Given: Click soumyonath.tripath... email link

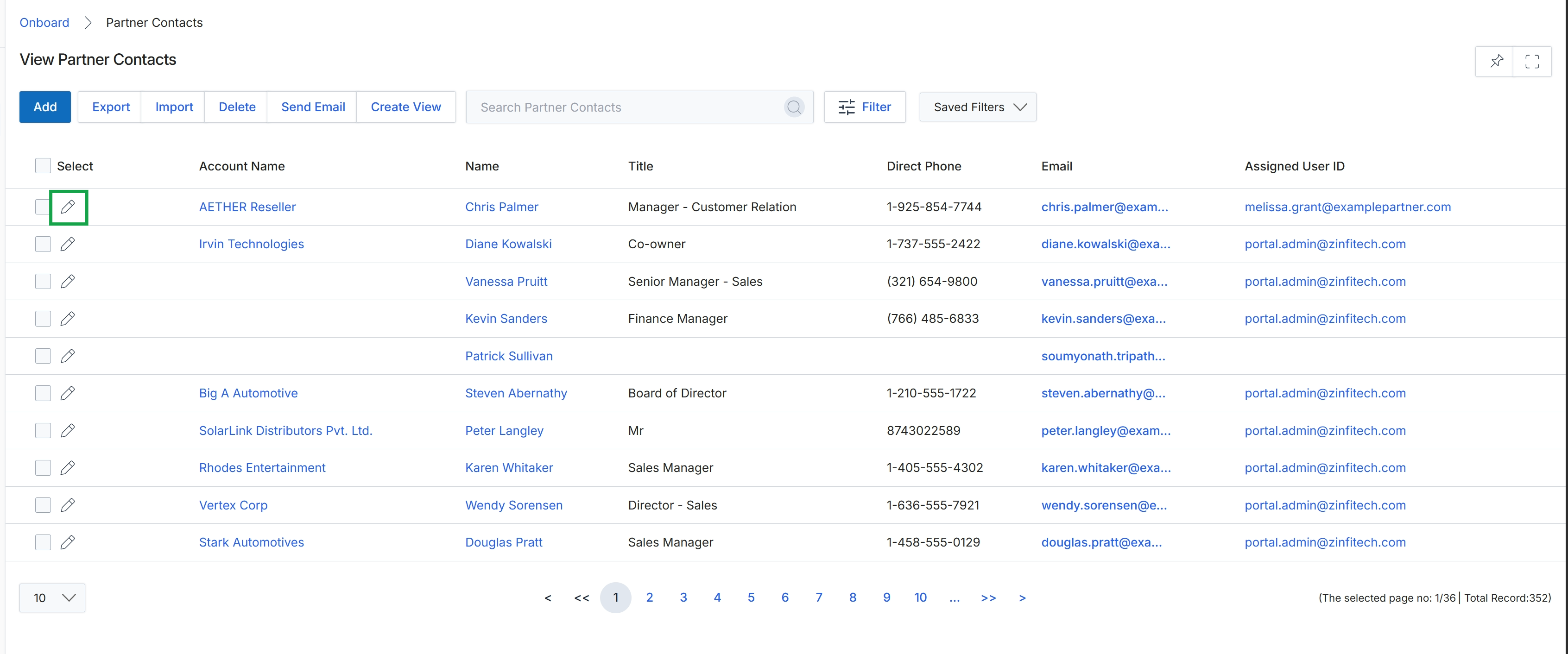Looking at the screenshot, I should point(1103,356).
